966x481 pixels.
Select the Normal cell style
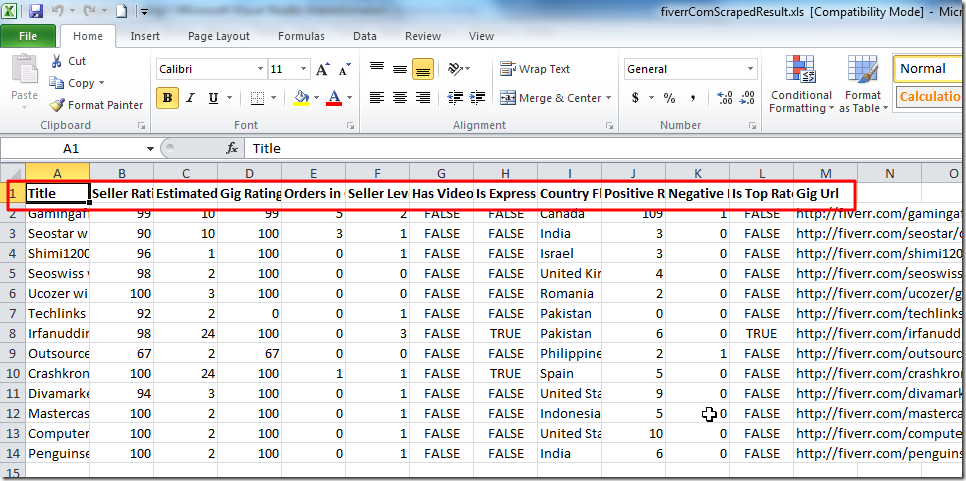click(x=929, y=68)
